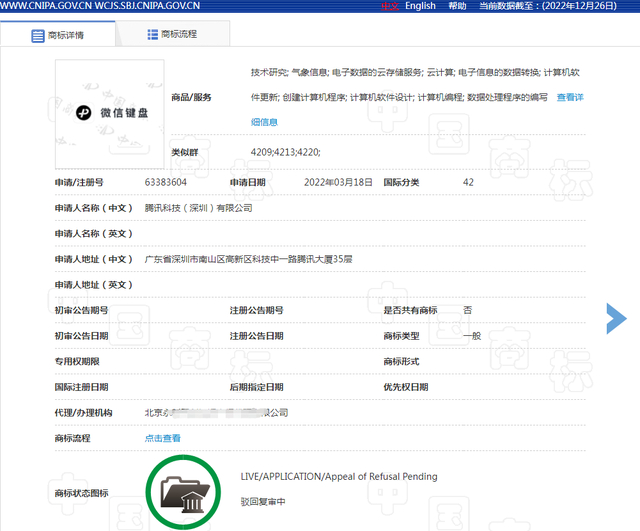Select international class value 42
Image resolution: width=640 pixels, height=531 pixels.
coord(468,182)
